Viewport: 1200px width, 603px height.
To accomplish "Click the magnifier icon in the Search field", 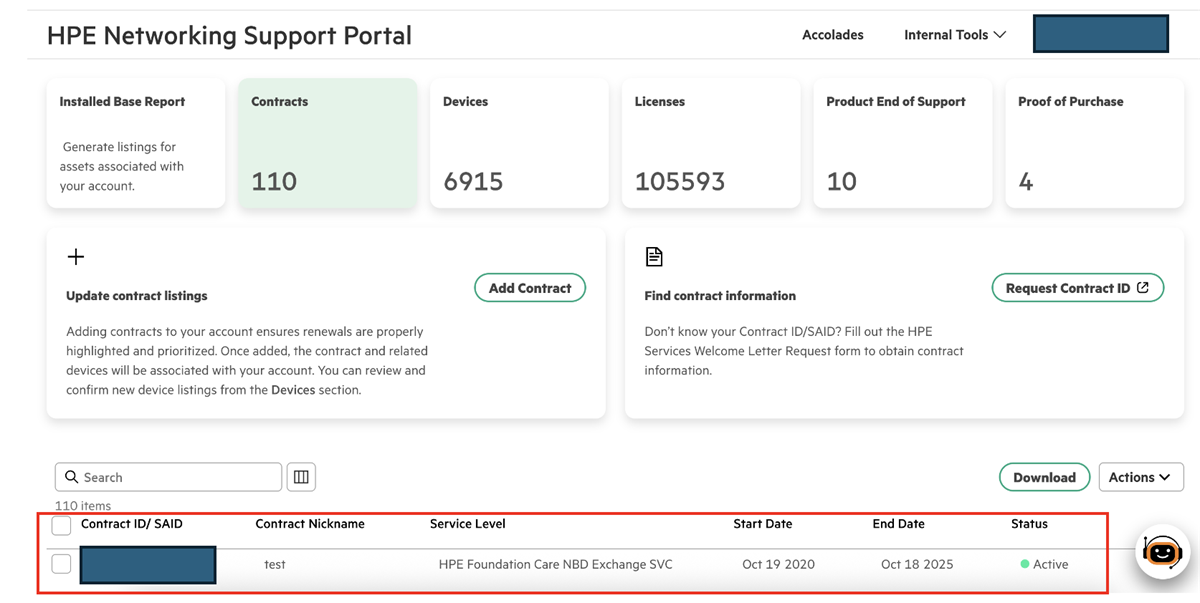I will (x=71, y=477).
